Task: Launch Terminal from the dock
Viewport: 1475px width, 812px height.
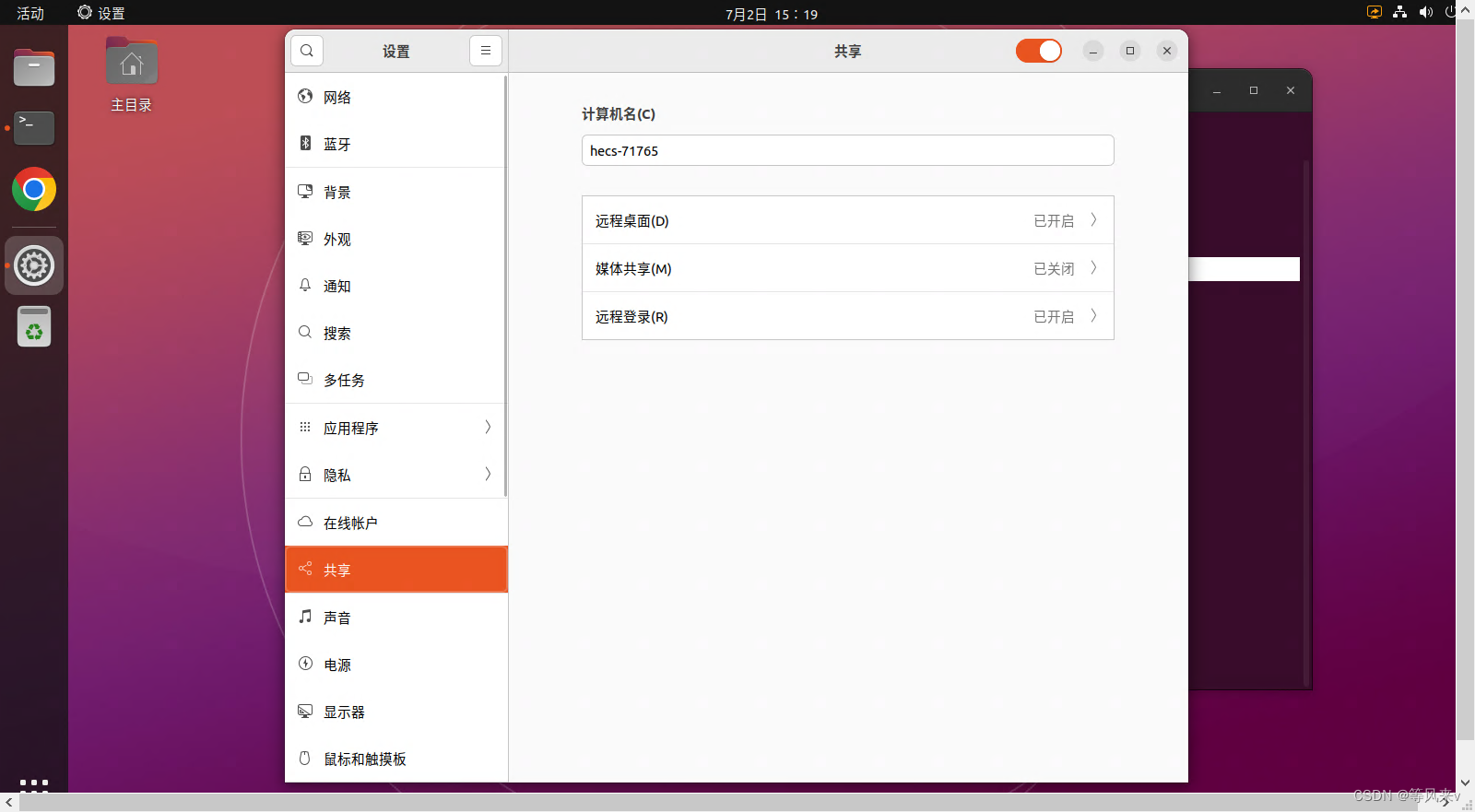Action: (x=34, y=128)
